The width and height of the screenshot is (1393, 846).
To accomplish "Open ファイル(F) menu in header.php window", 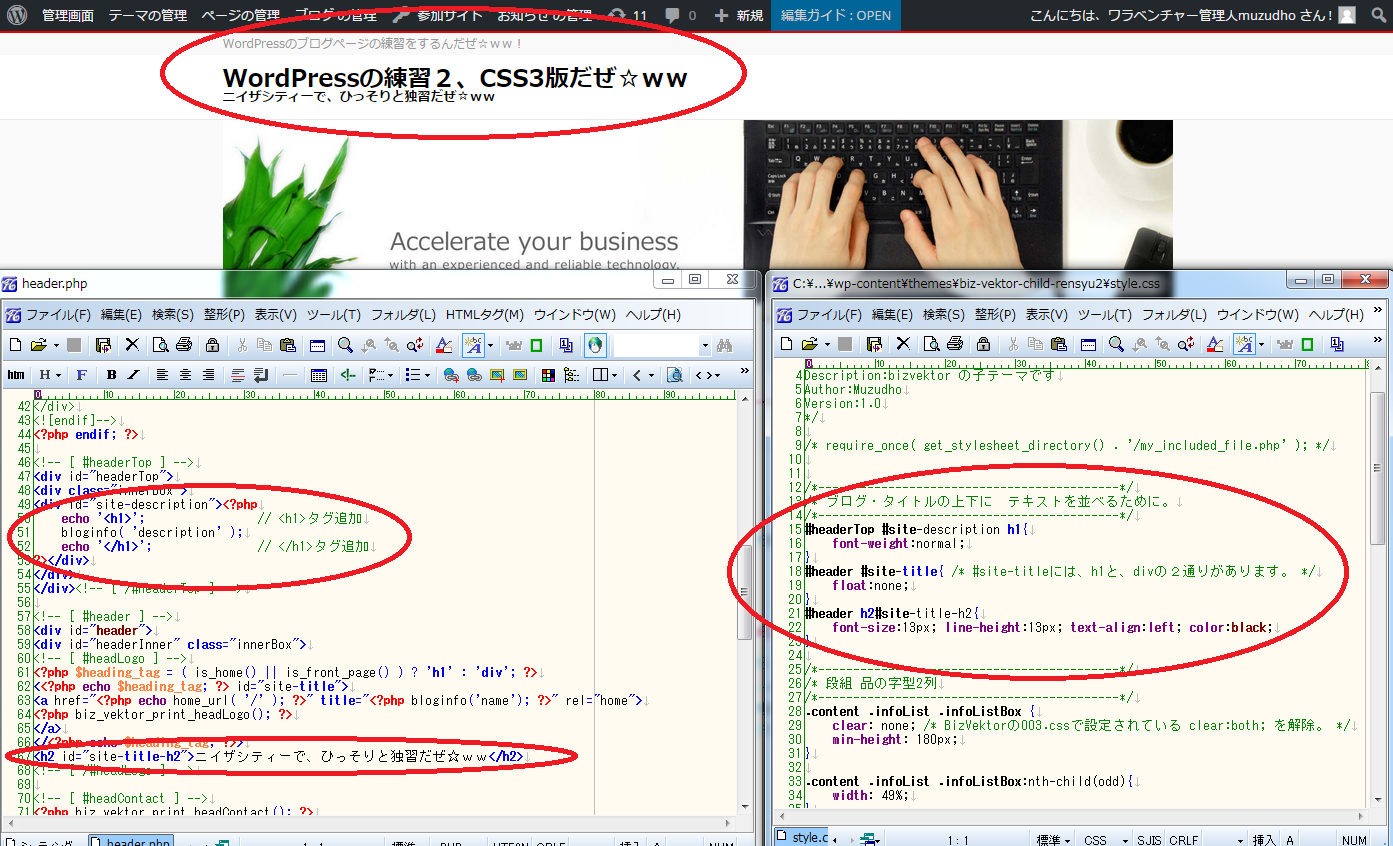I will (x=58, y=315).
